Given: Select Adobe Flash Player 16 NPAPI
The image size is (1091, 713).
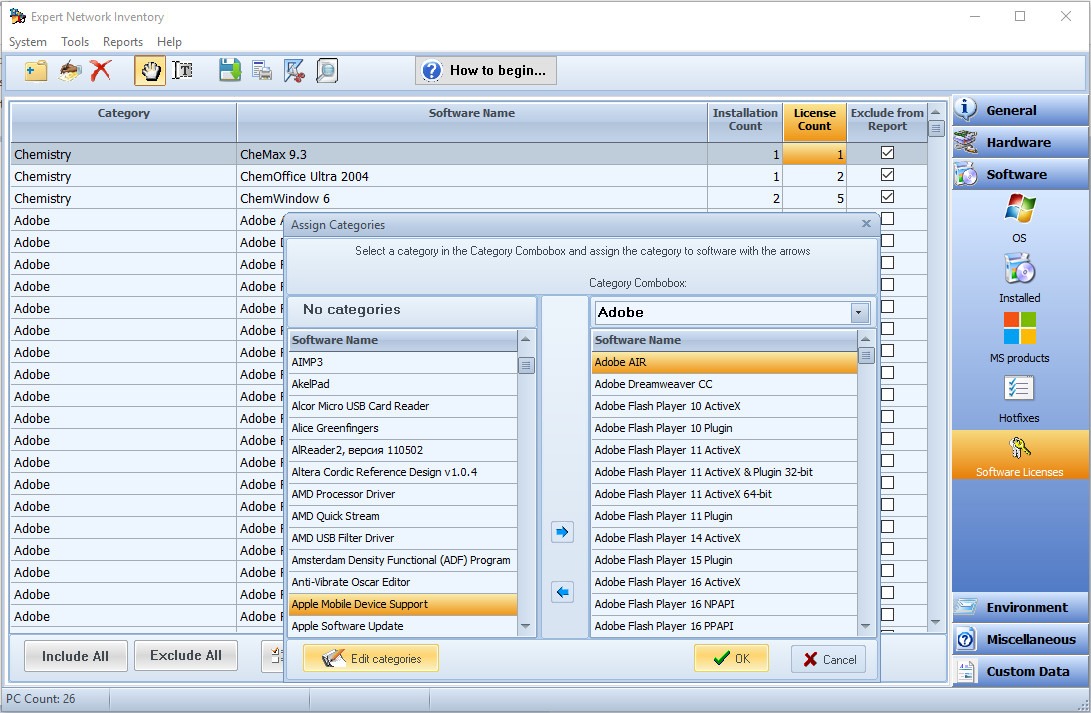Looking at the screenshot, I should (724, 604).
